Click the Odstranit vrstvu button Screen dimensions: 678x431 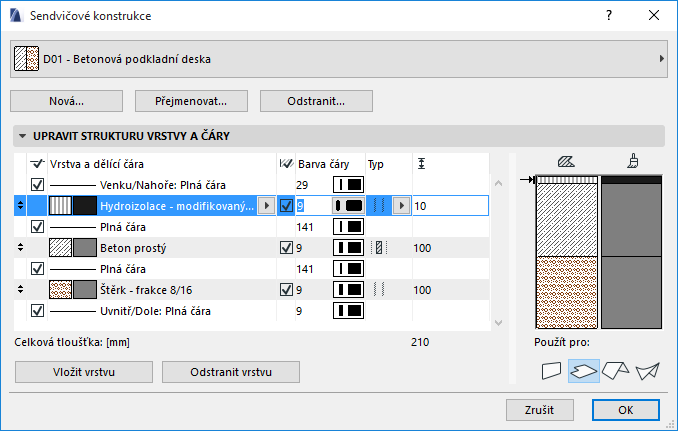pos(231,372)
